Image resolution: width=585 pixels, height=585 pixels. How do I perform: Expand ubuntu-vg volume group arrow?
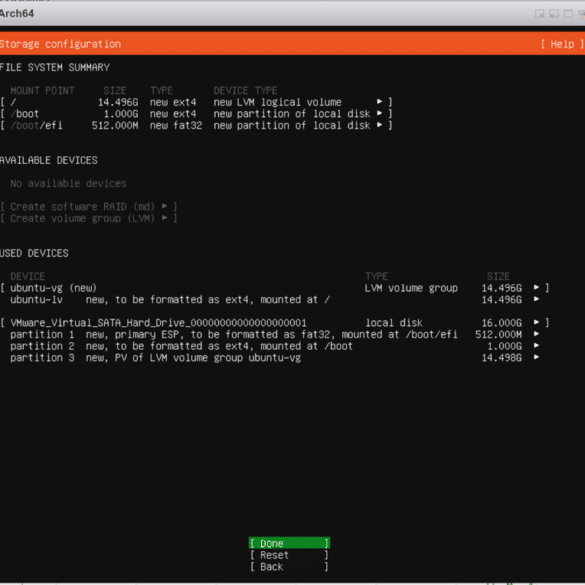pyautogui.click(x=536, y=287)
